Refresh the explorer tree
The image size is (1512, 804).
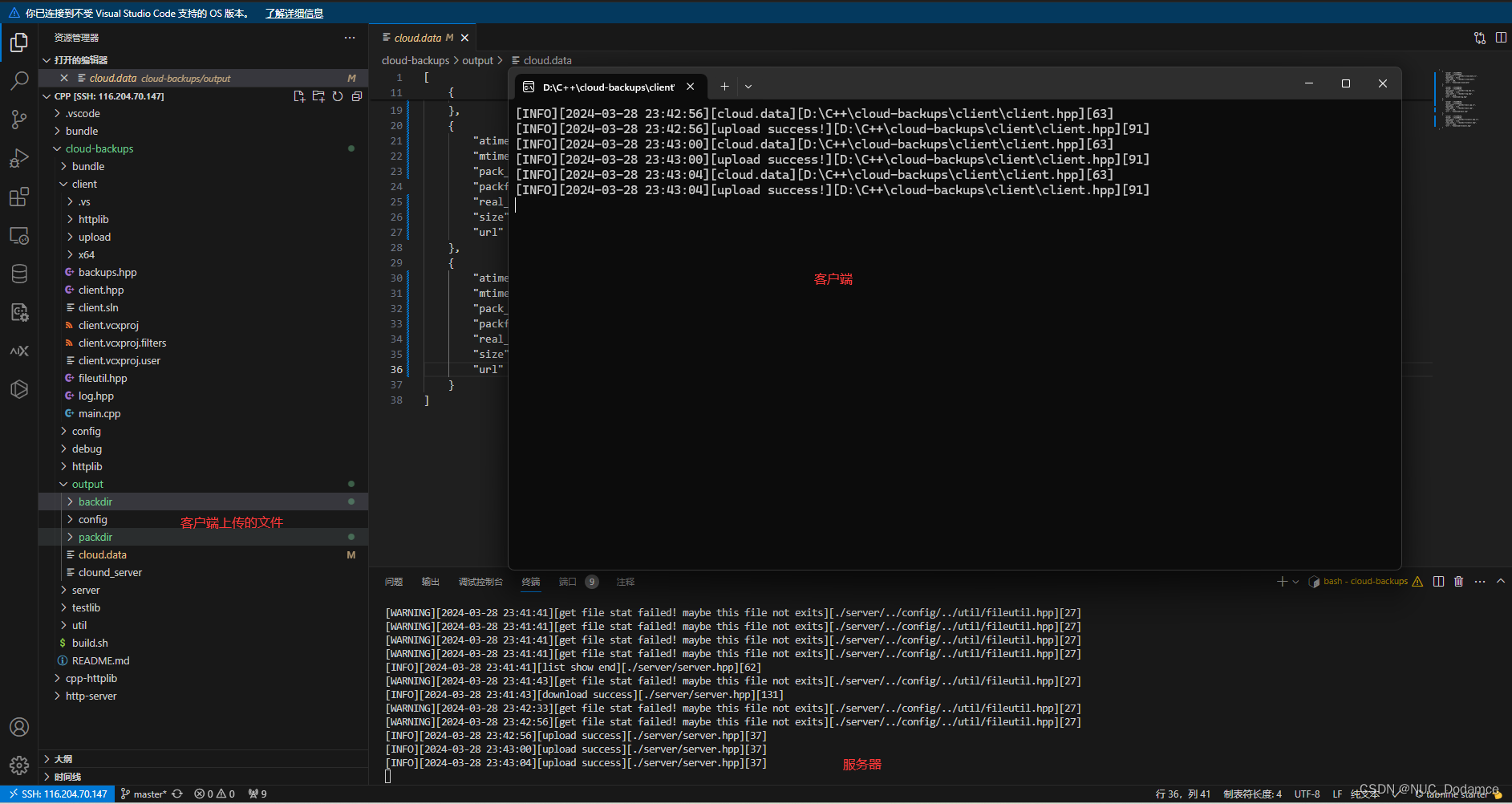click(x=338, y=96)
